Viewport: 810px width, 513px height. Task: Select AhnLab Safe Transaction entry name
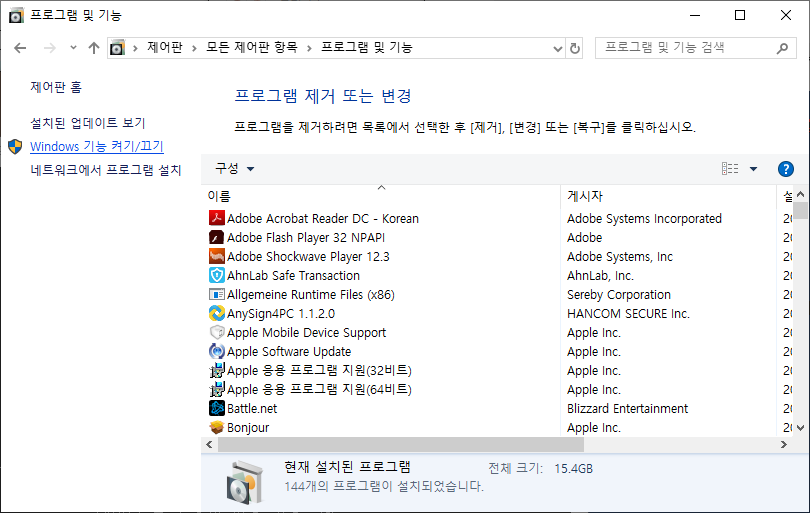(x=293, y=275)
